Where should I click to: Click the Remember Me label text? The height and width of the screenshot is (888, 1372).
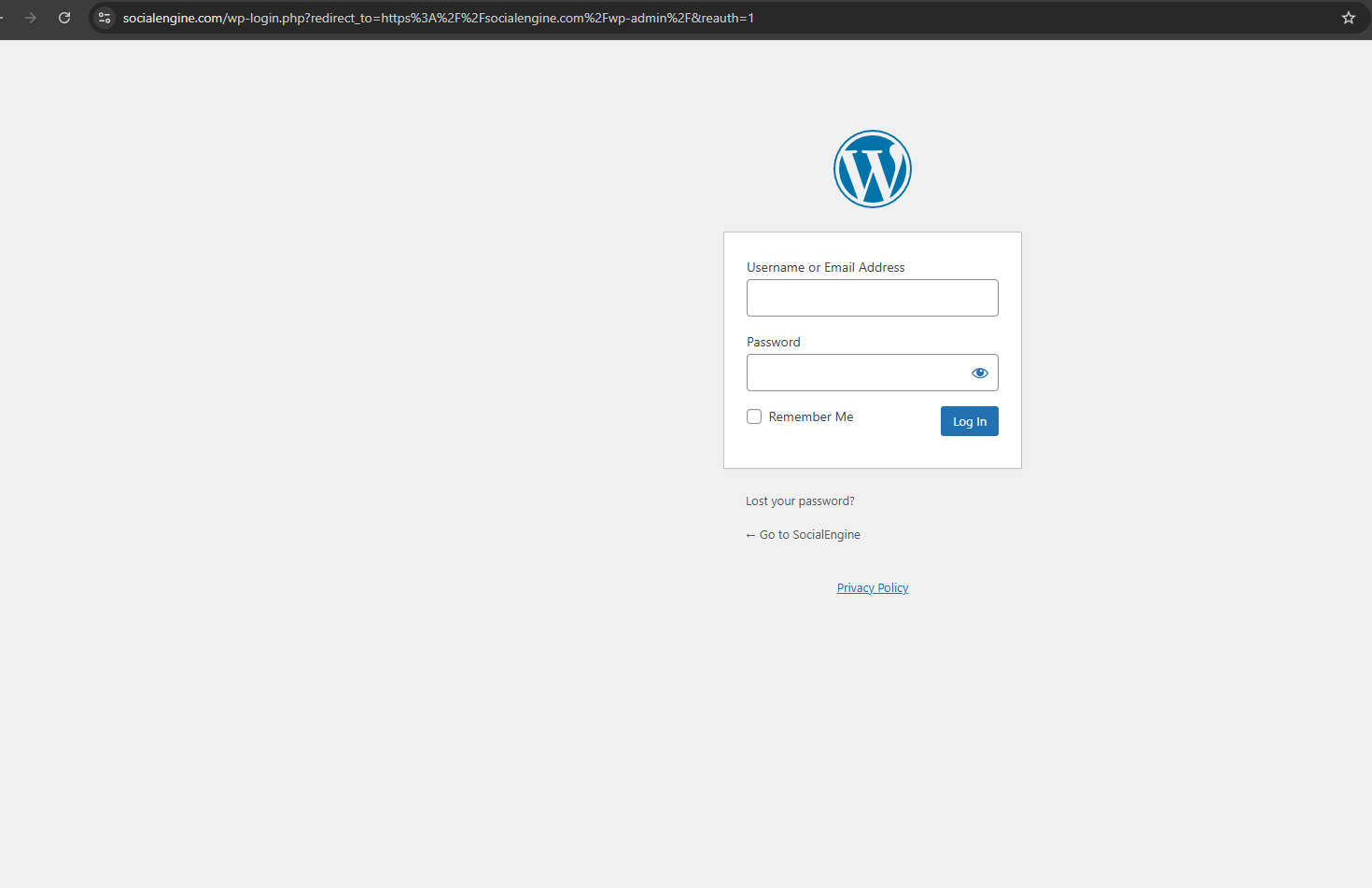point(811,416)
